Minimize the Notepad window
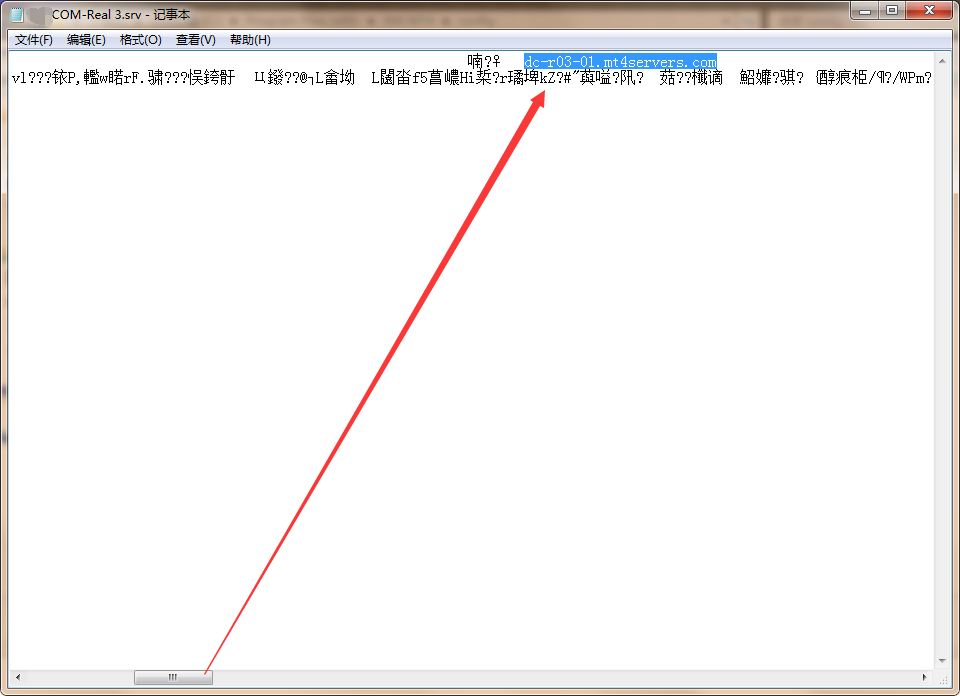The height and width of the screenshot is (696, 960). click(x=866, y=10)
